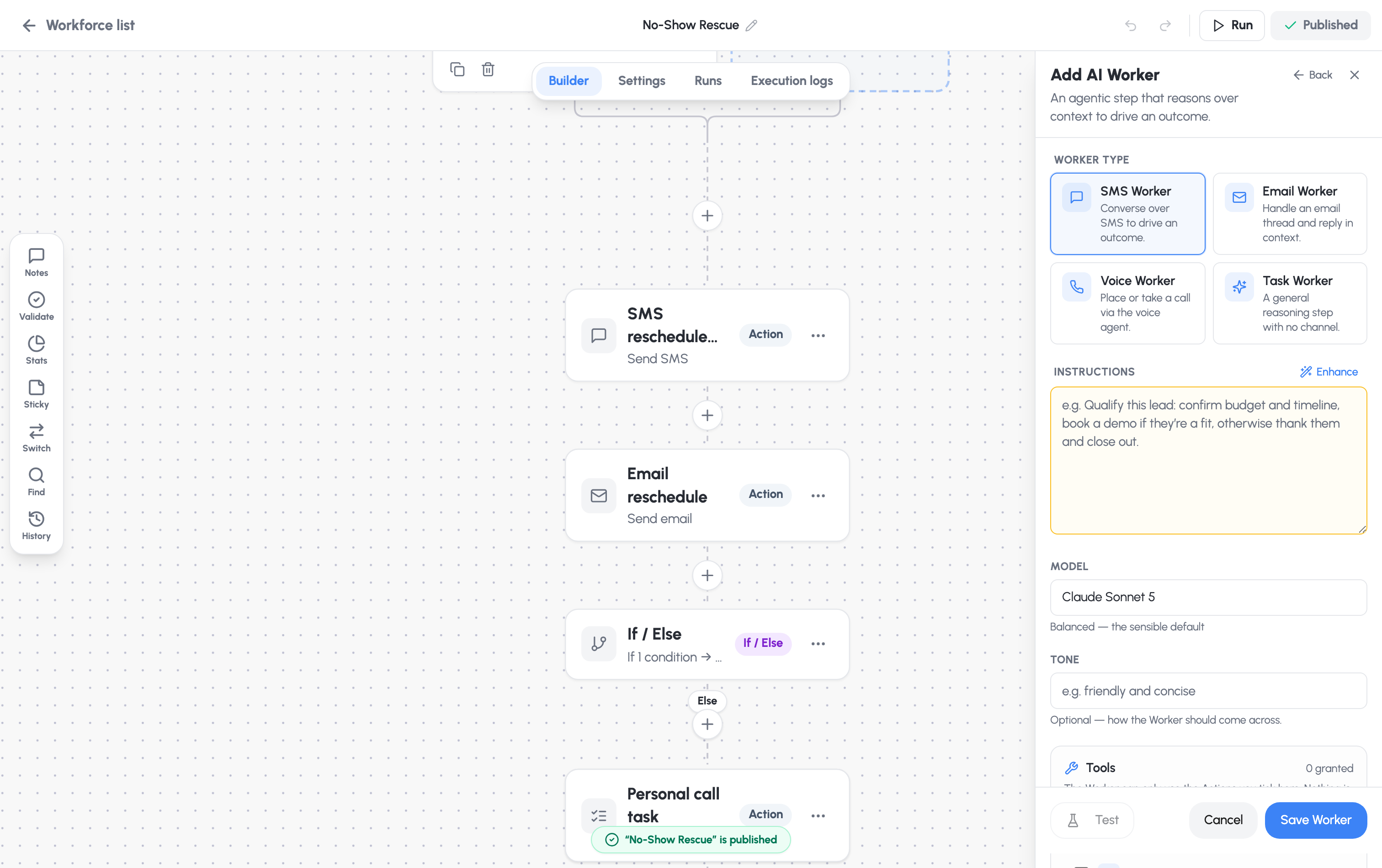Open the Runs tab

pos(707,81)
